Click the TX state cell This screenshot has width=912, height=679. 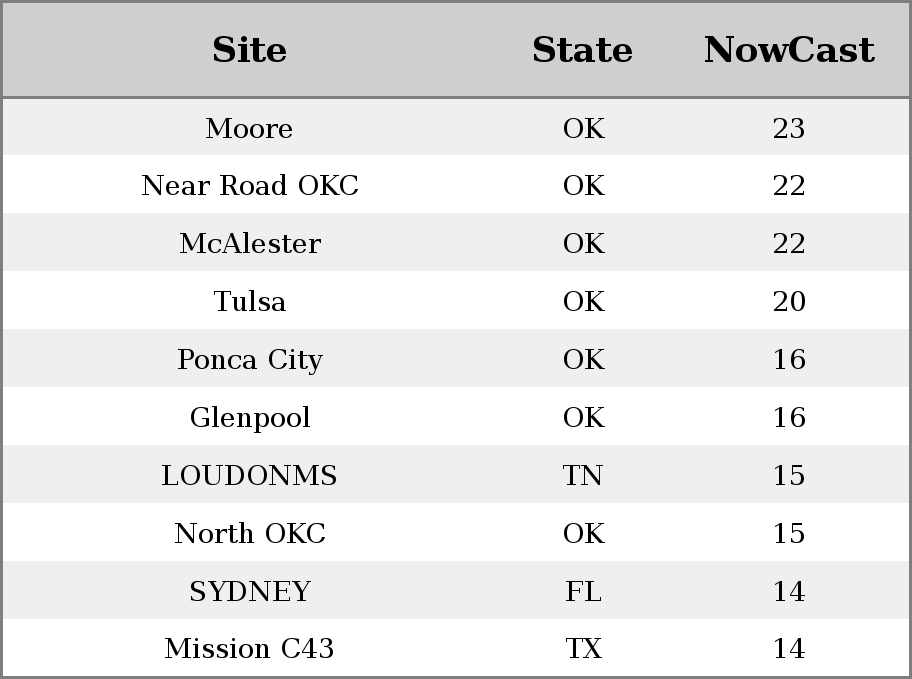point(583,648)
